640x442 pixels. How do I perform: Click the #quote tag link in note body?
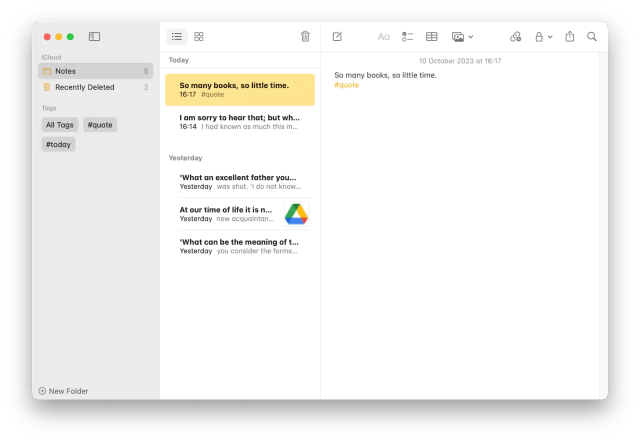(x=347, y=85)
